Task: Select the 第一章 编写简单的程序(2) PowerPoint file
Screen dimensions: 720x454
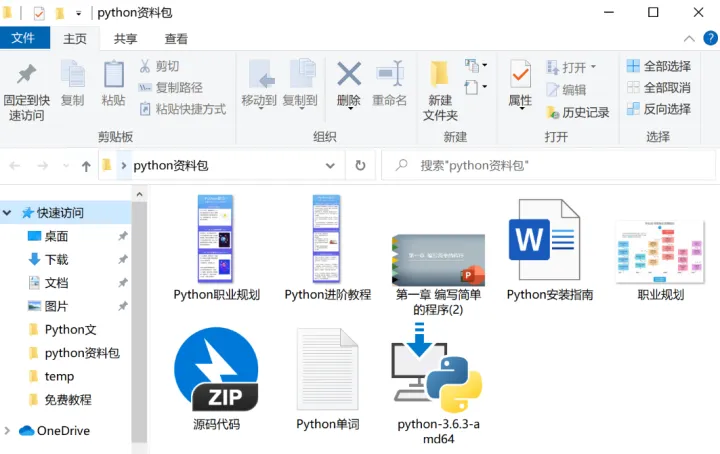Action: [x=439, y=260]
